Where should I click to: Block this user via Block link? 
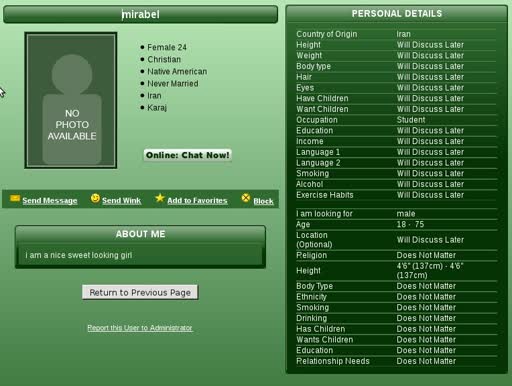click(x=263, y=201)
